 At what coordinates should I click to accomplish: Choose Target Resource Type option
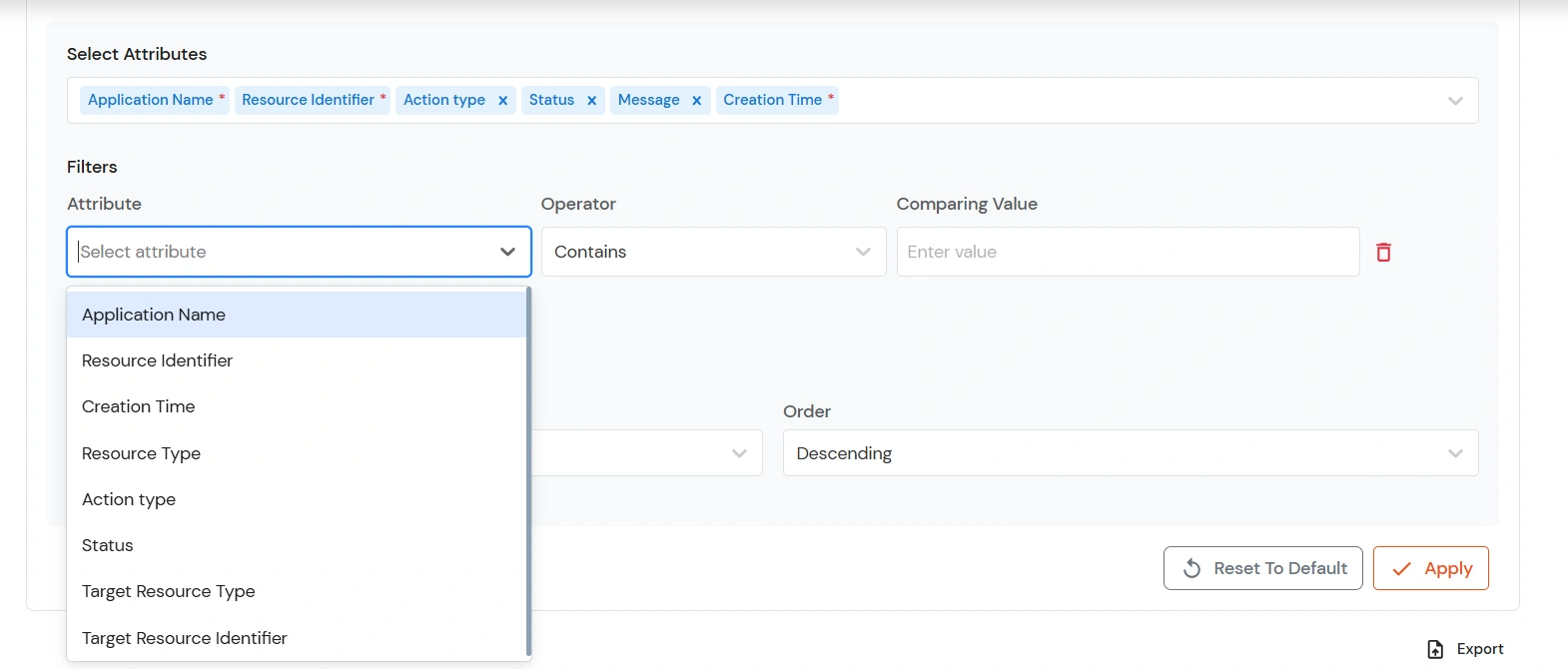coord(297,591)
